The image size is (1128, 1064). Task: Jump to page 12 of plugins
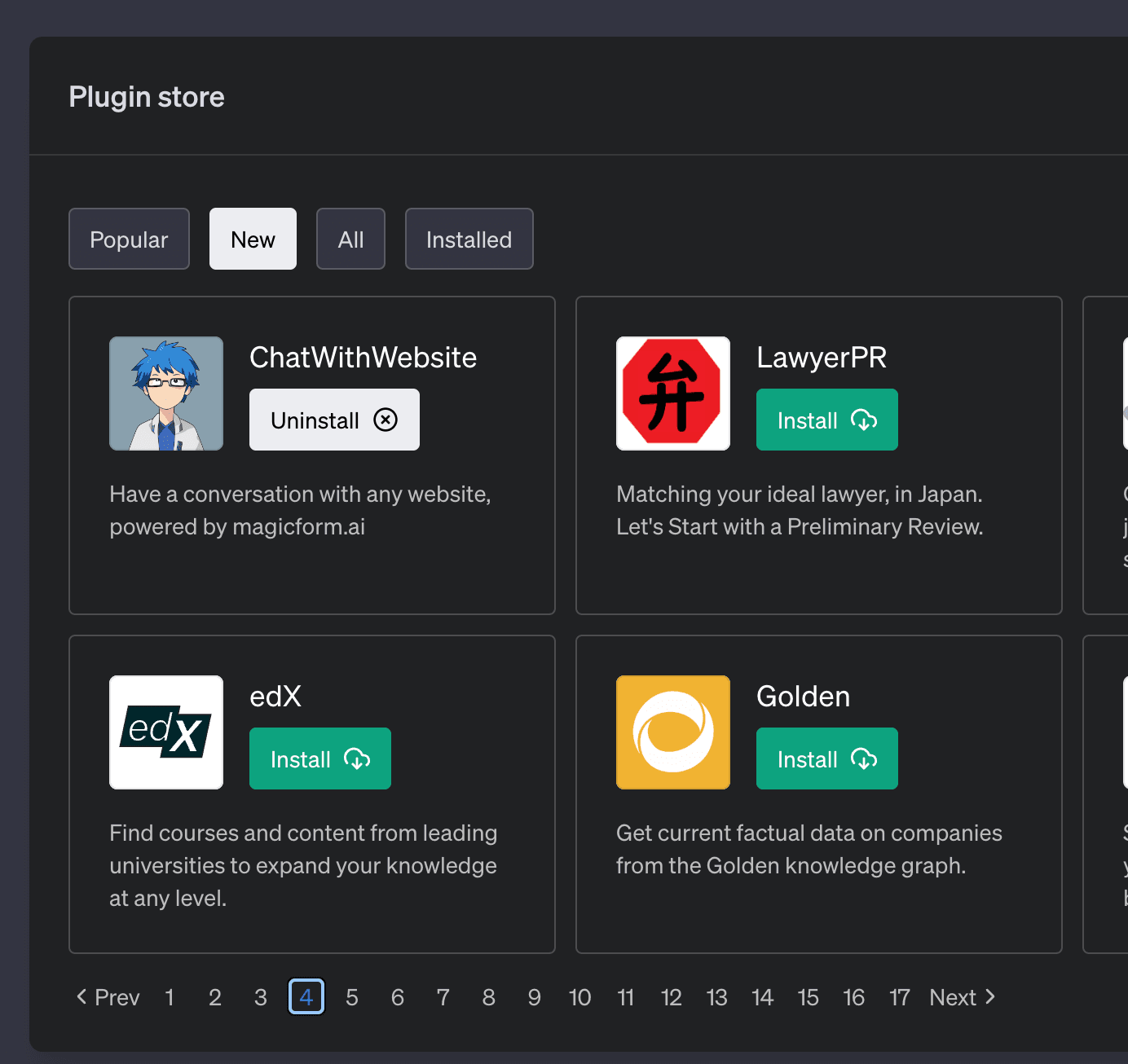click(672, 997)
